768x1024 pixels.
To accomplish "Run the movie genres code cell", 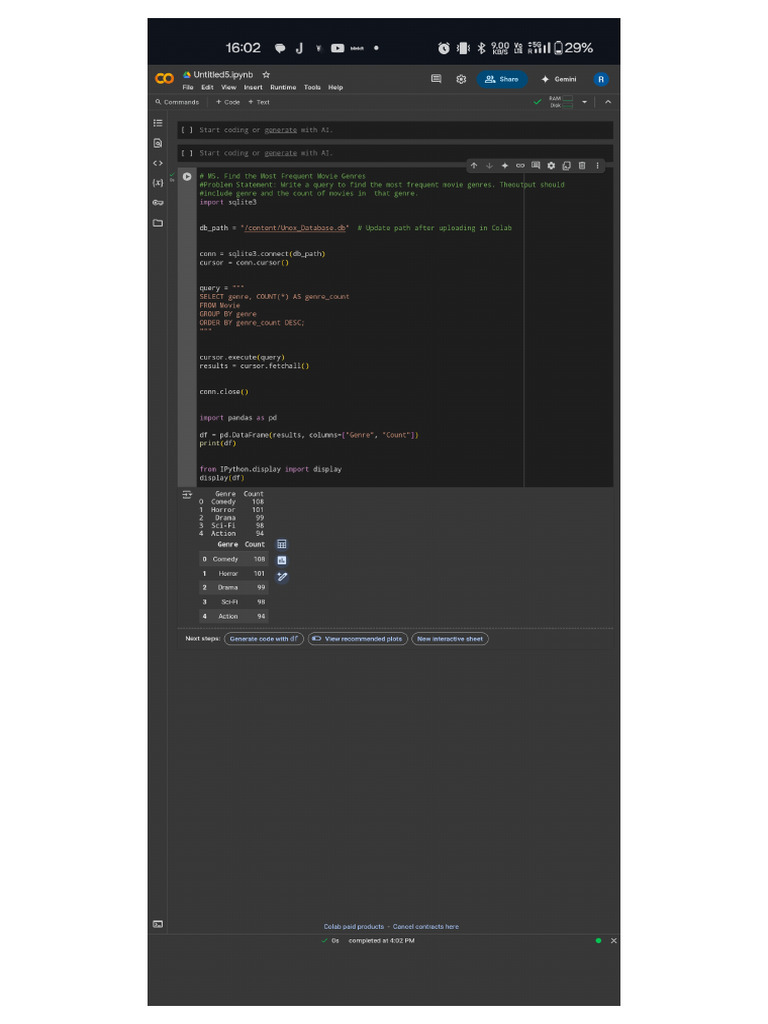I will (187, 176).
